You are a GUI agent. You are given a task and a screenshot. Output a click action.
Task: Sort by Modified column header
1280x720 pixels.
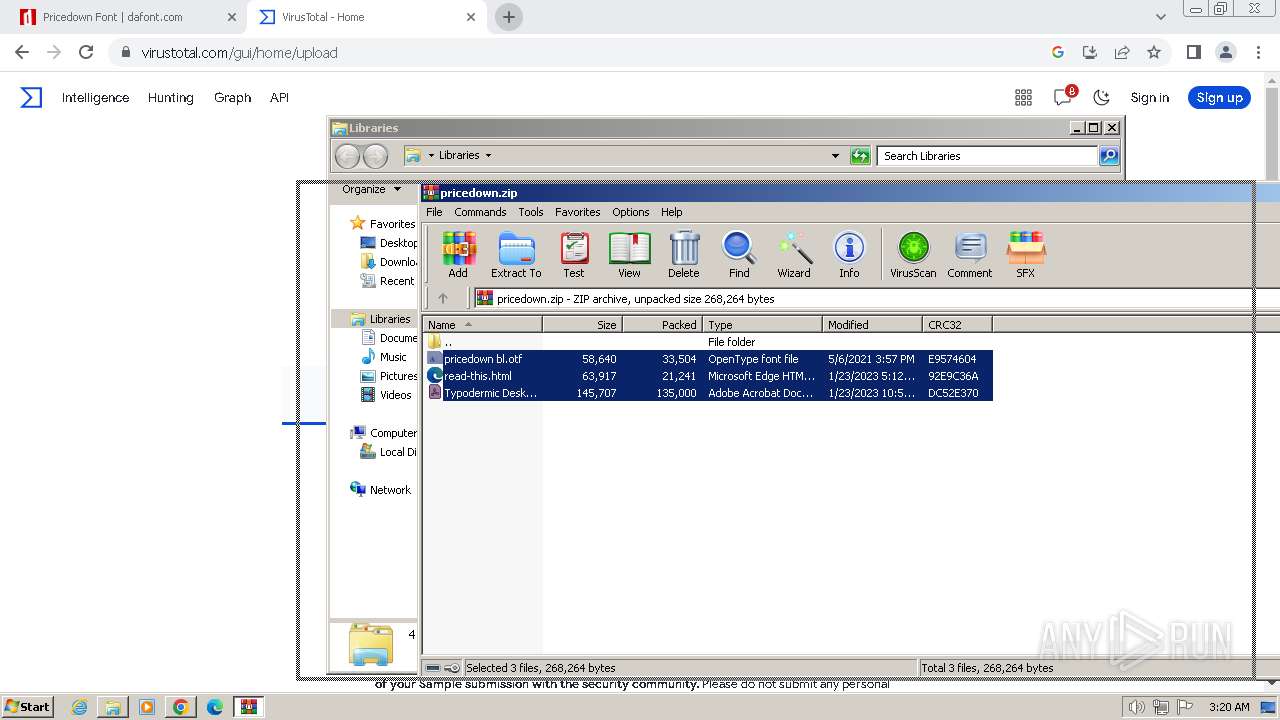click(x=873, y=325)
